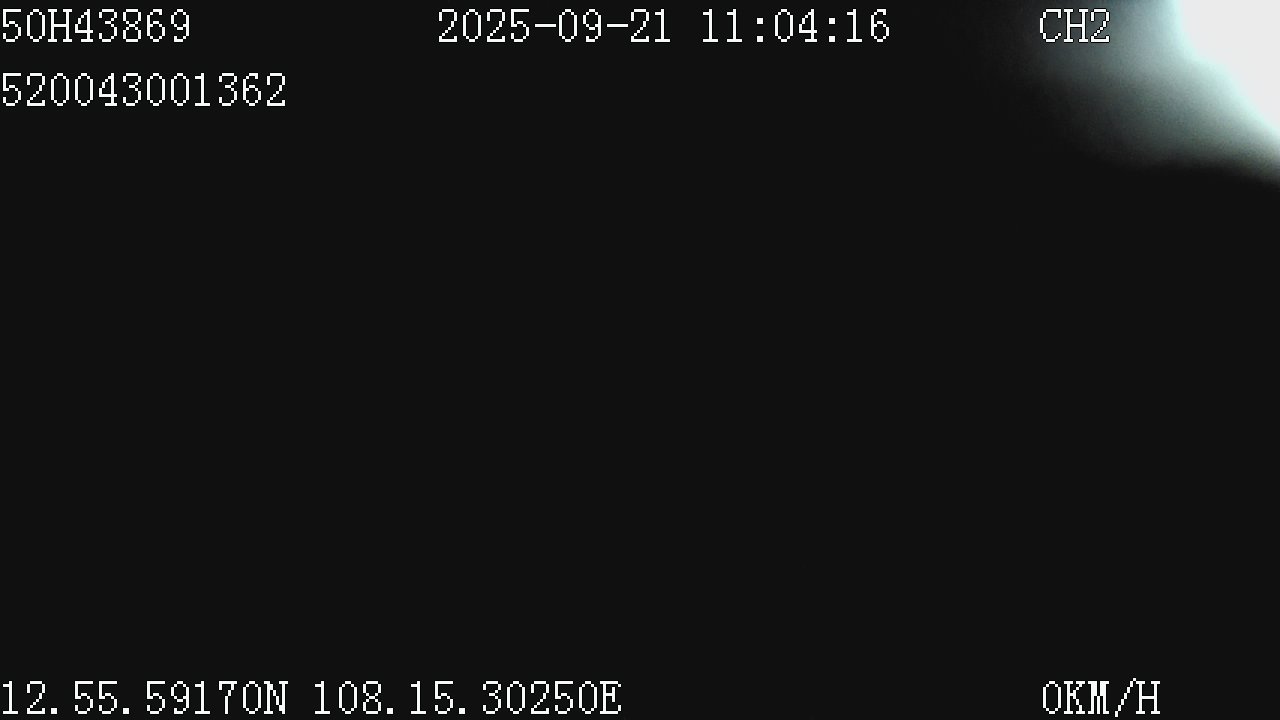Select the latitude reading 12.55.59170N
The height and width of the screenshot is (720, 1280).
144,698
